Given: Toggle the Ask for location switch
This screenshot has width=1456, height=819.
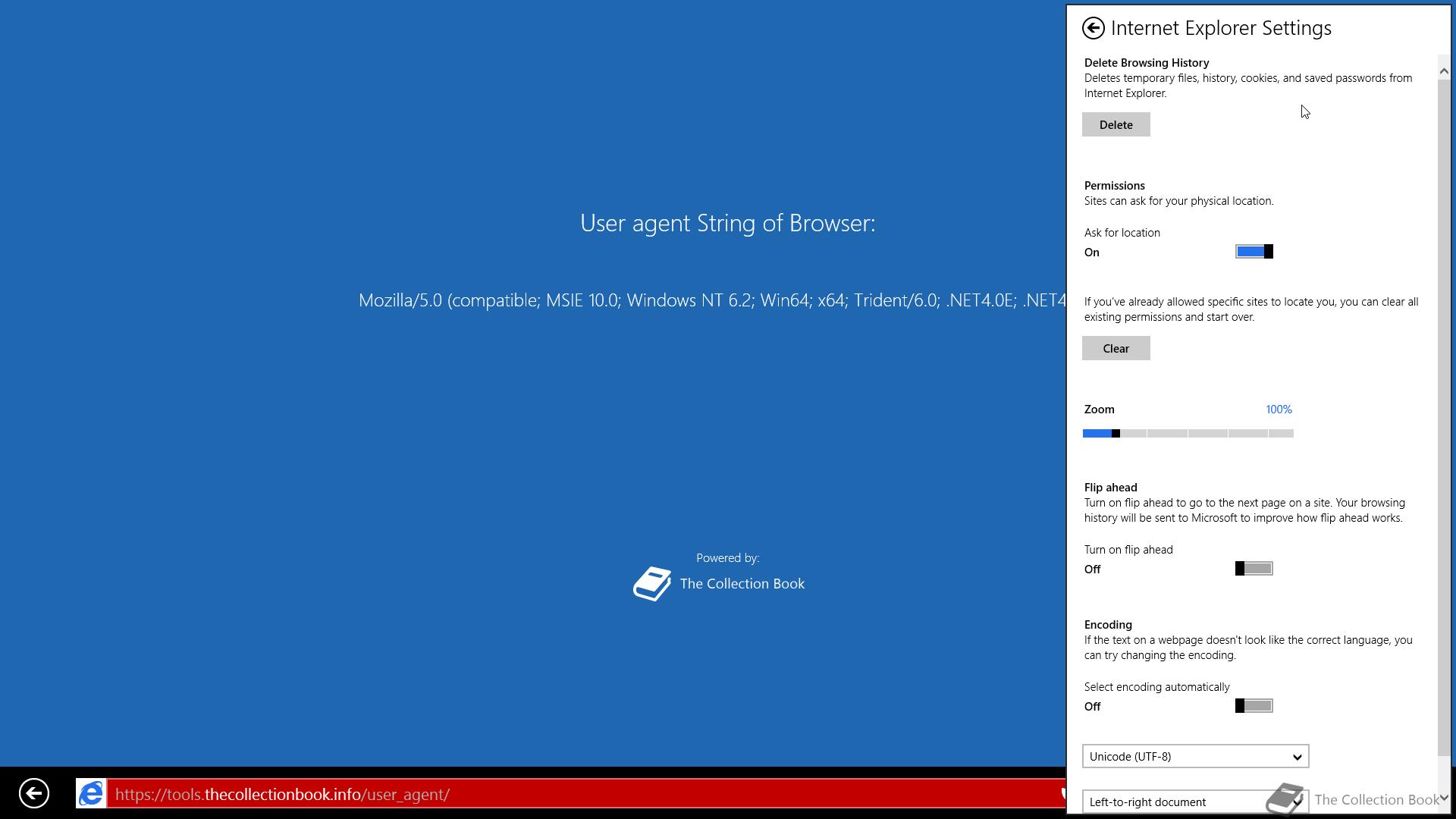Looking at the screenshot, I should 1254,252.
